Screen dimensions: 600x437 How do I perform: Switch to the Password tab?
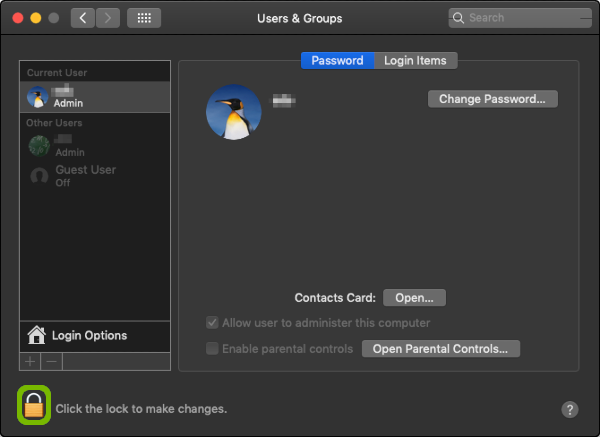tap(337, 60)
